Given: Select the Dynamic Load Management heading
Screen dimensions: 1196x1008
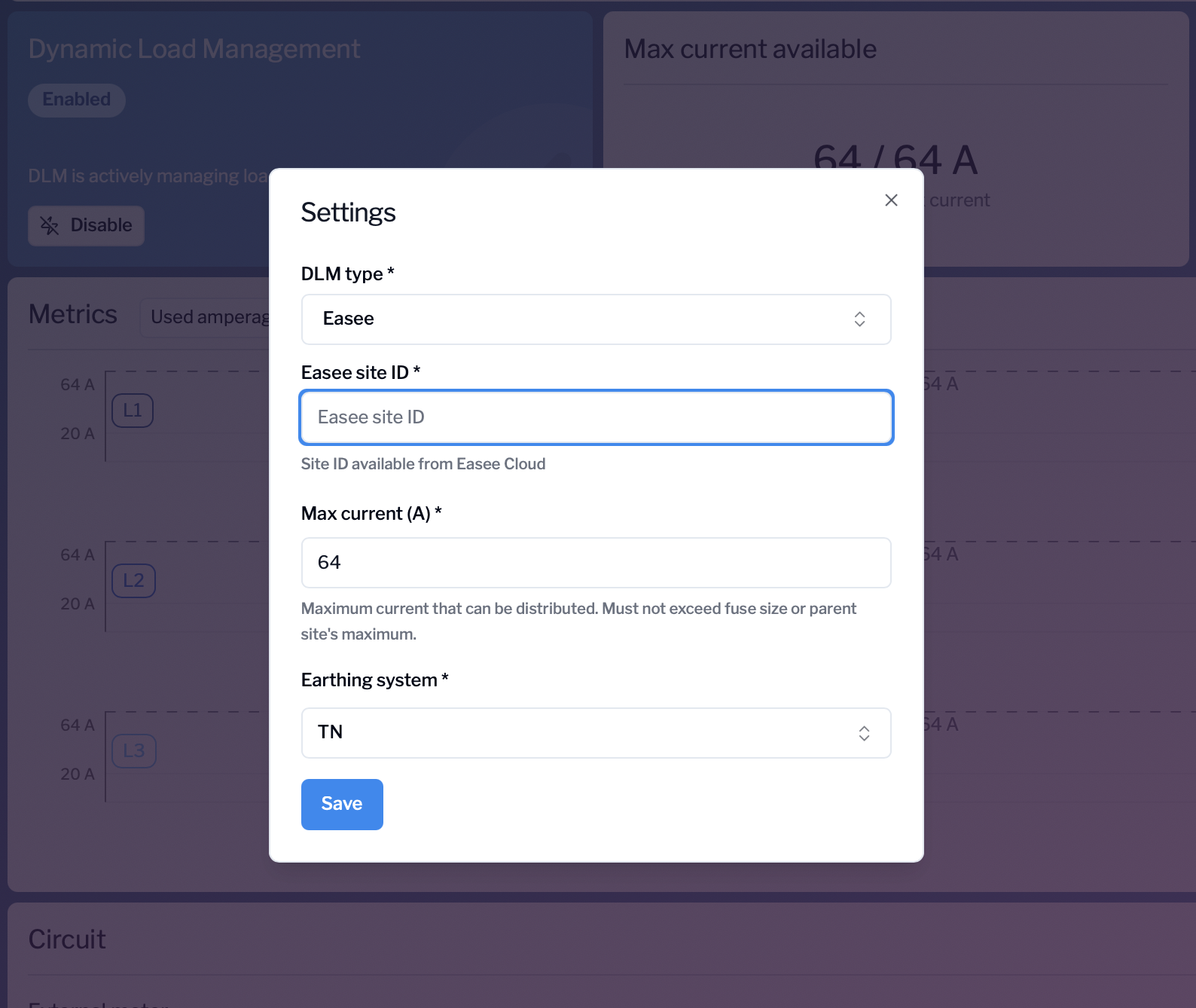Looking at the screenshot, I should click(194, 49).
